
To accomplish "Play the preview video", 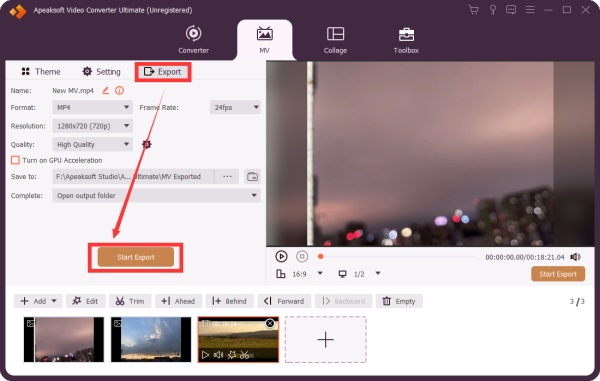I will (x=281, y=256).
